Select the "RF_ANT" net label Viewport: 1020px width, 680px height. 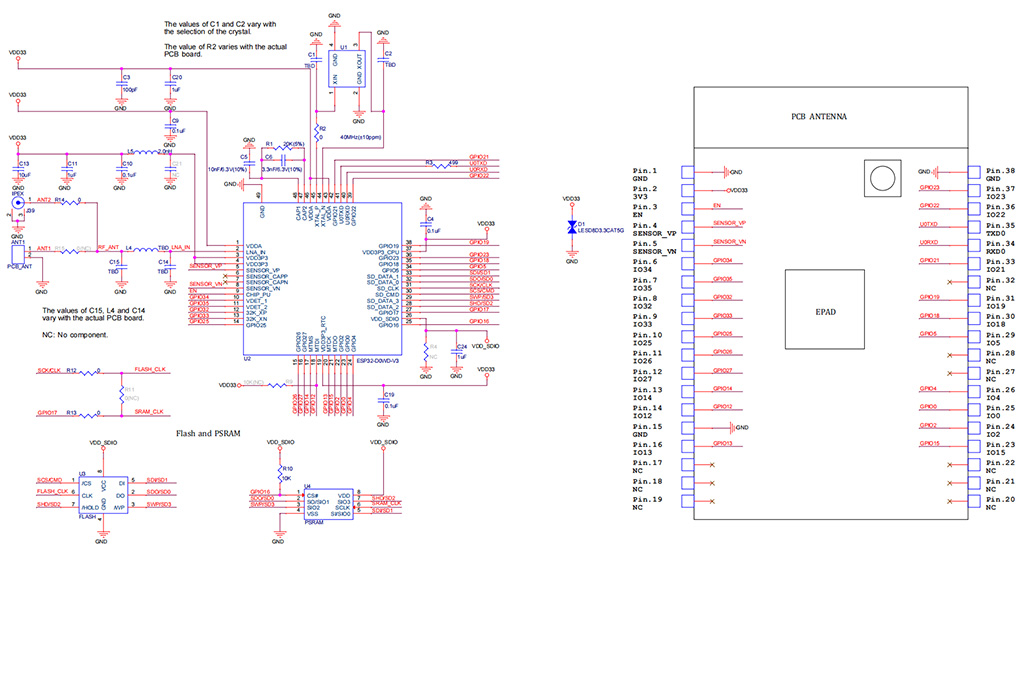[109, 248]
